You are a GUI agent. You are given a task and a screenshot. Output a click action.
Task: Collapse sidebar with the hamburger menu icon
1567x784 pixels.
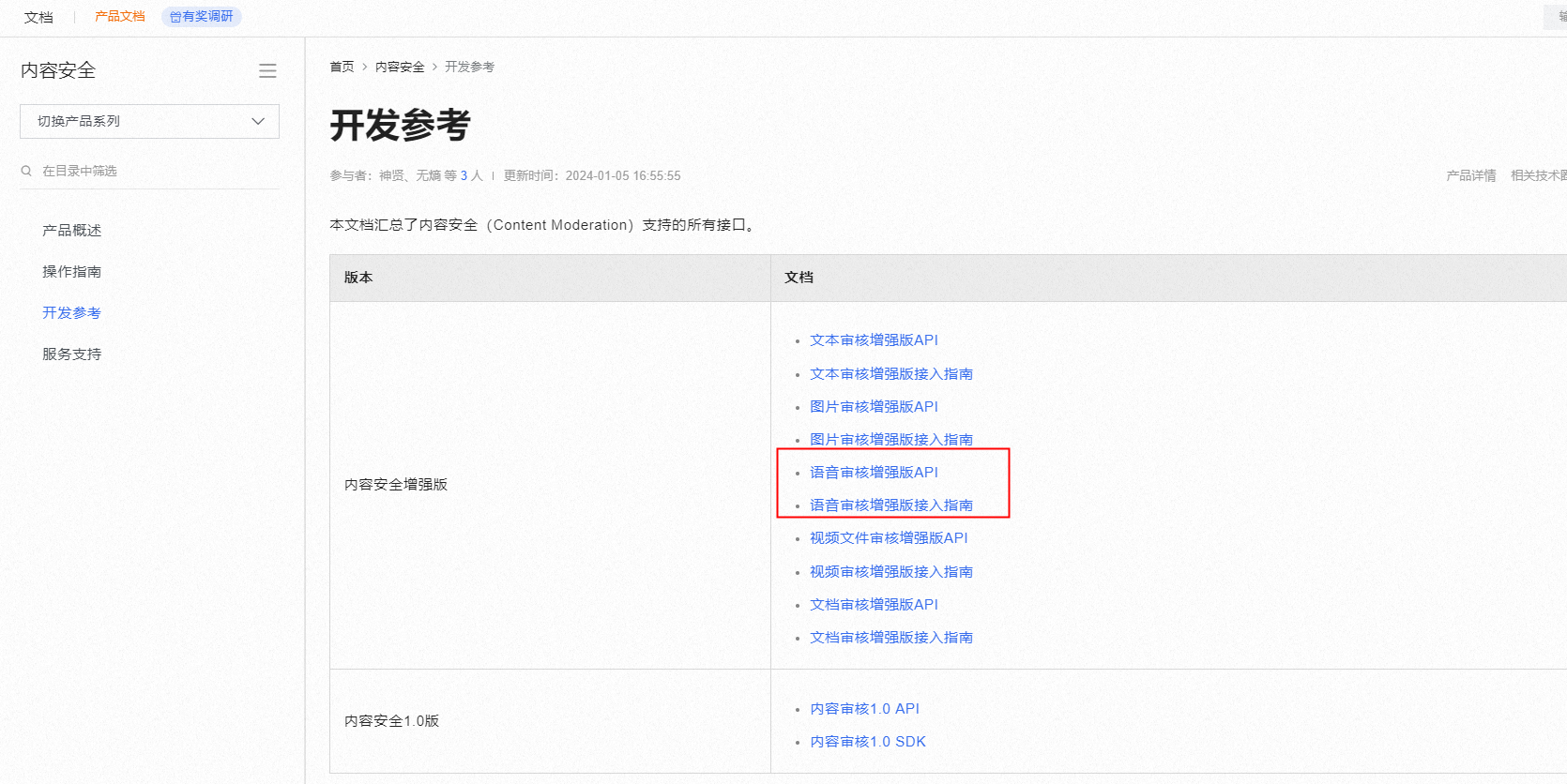click(267, 71)
